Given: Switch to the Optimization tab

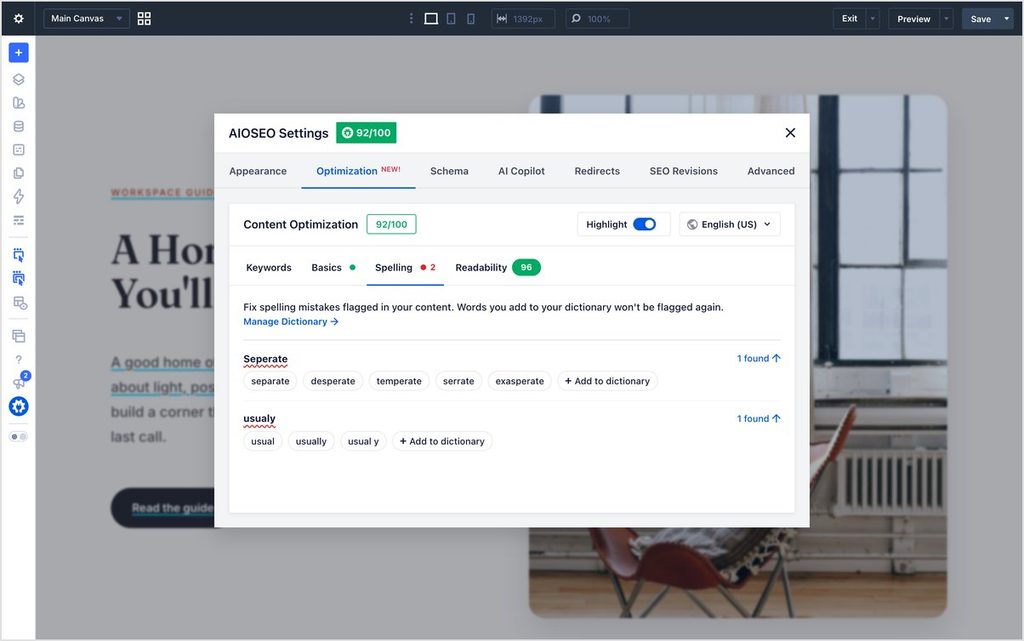Looking at the screenshot, I should tap(359, 171).
